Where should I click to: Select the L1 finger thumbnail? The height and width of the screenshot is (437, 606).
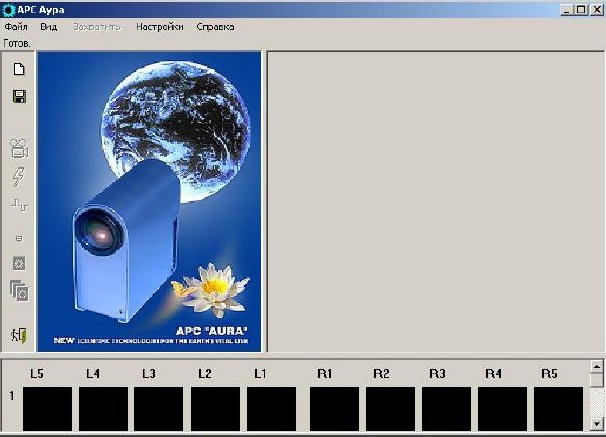(271, 409)
